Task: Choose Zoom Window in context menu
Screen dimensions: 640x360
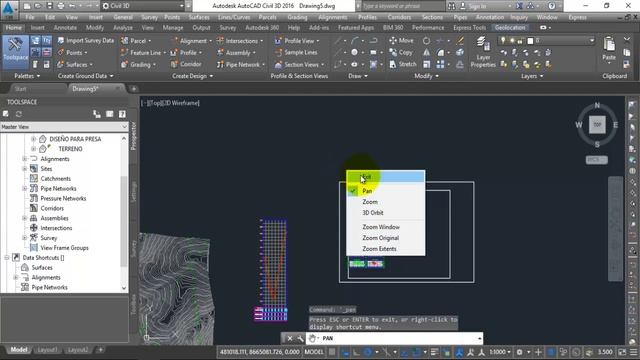Action: point(386,227)
